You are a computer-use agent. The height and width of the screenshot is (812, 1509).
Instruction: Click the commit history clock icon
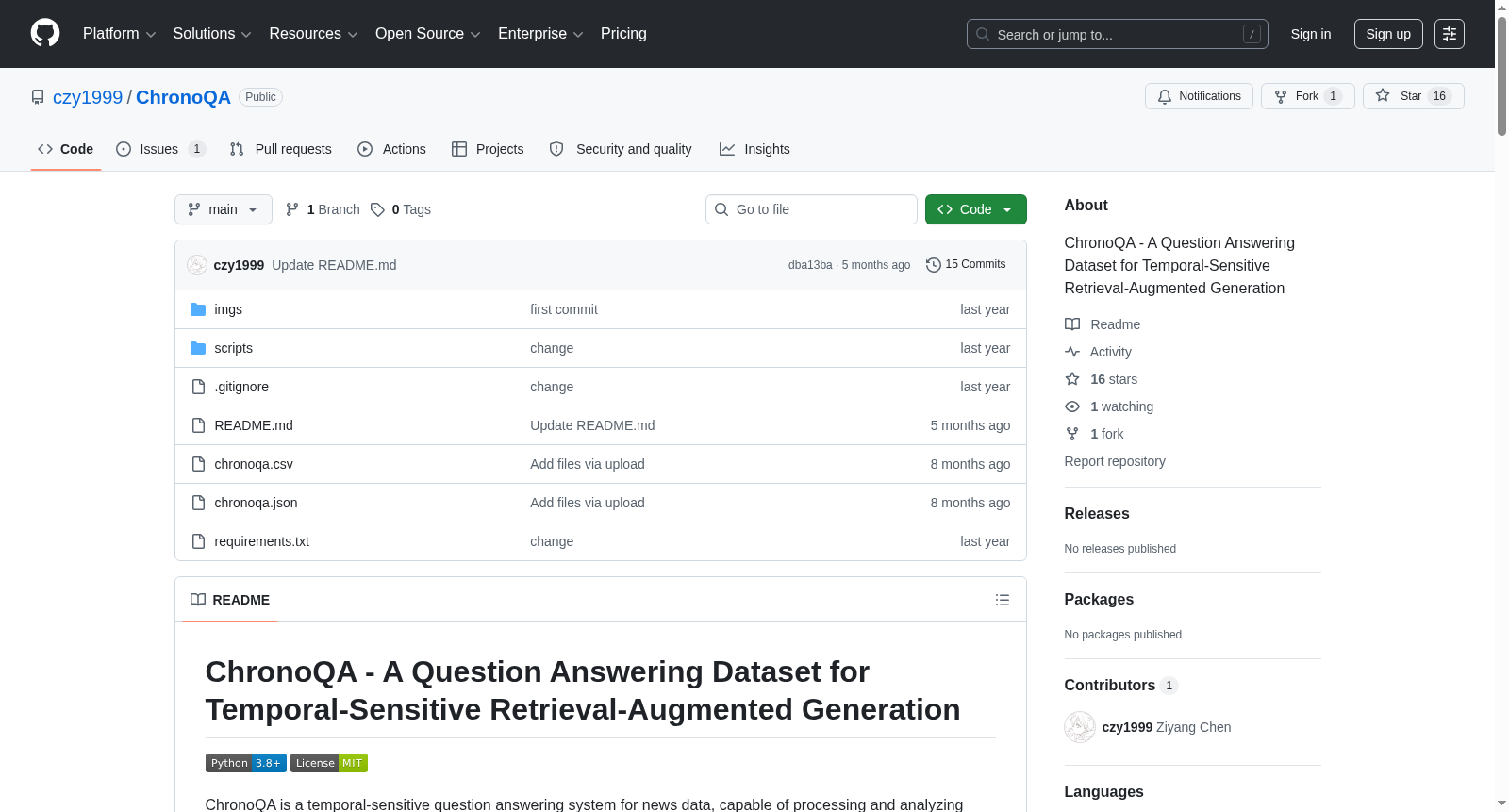(x=934, y=265)
